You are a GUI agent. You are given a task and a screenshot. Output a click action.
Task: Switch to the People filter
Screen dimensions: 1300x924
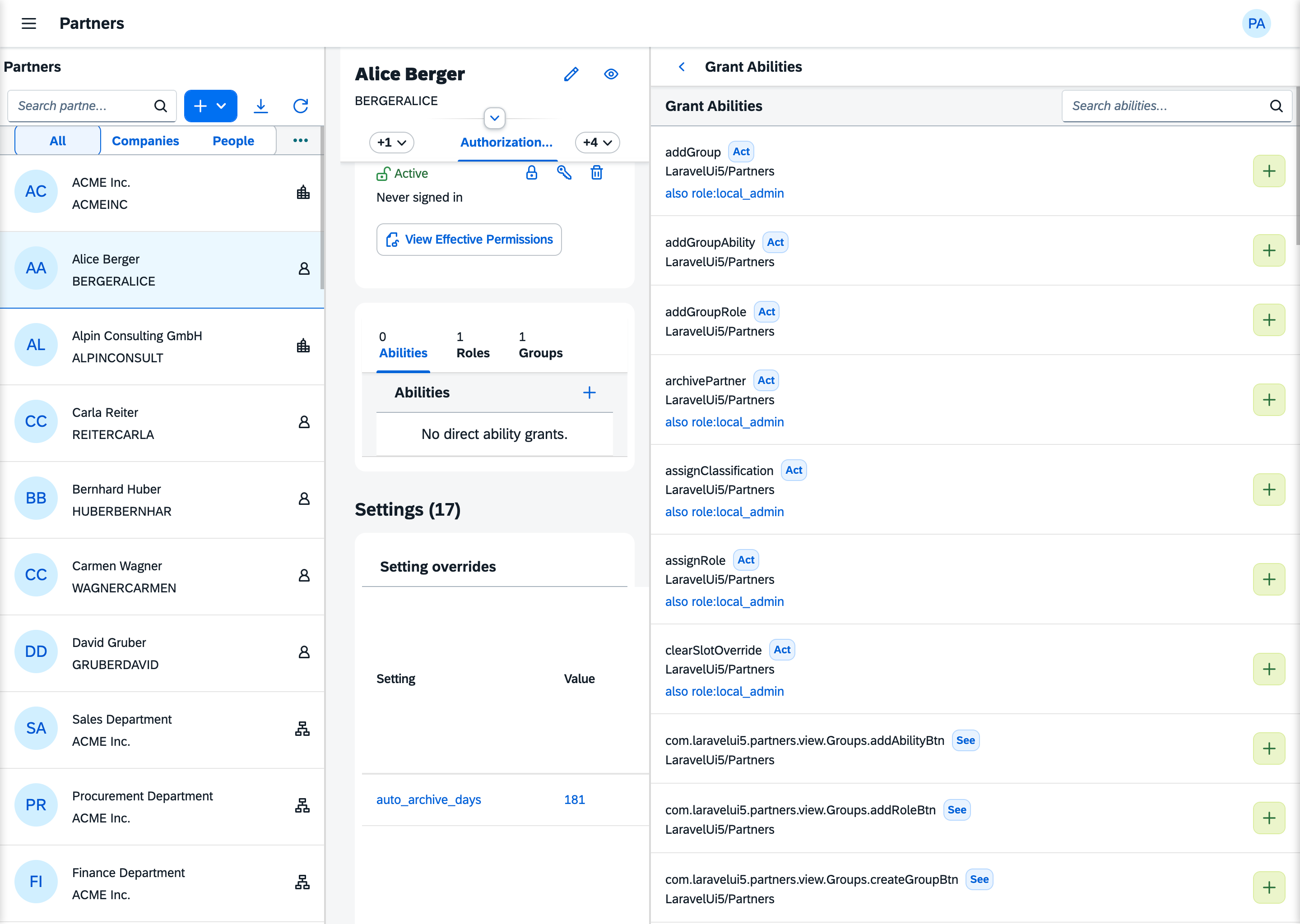[233, 140]
